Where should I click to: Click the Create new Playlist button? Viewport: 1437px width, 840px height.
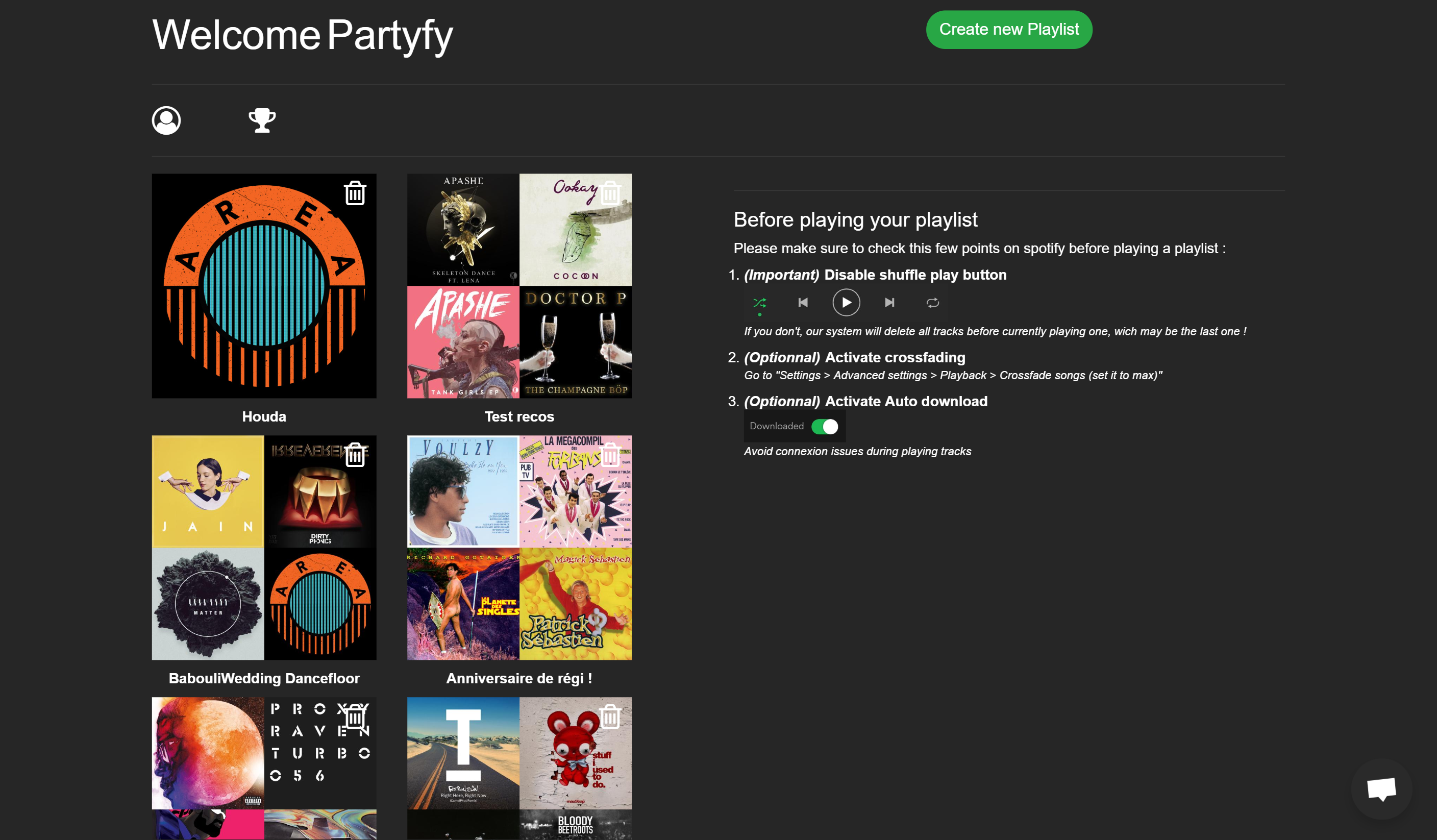click(1008, 29)
